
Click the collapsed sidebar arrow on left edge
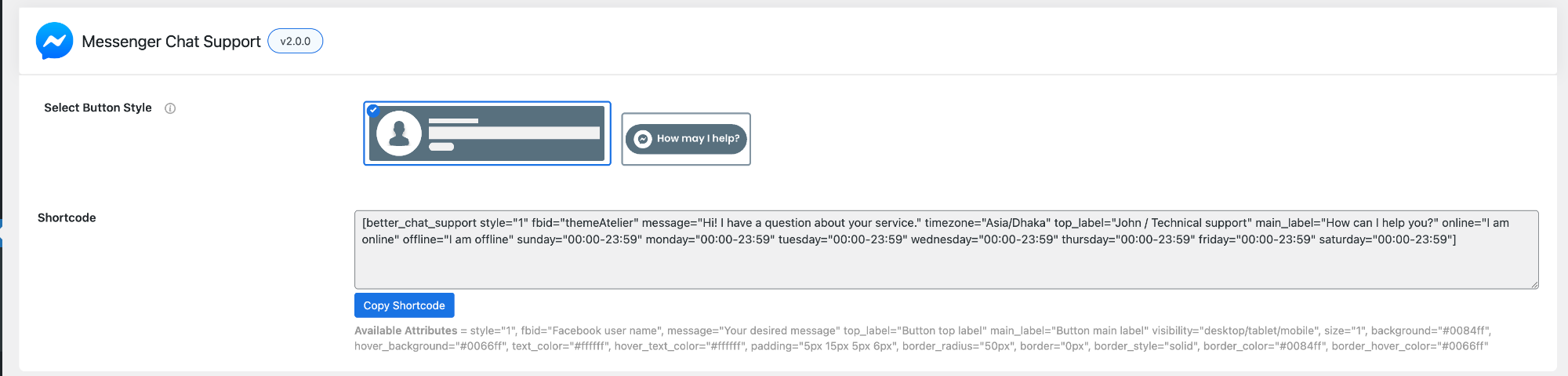tap(2, 234)
